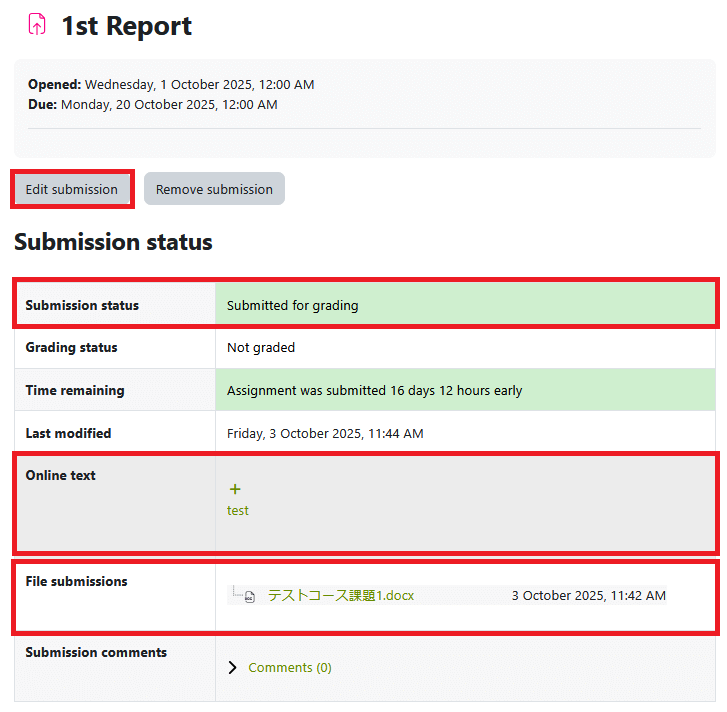This screenshot has height=712, width=727.
Task: Click the file upload timestamp 3 October 11:42 AM
Action: coord(588,595)
